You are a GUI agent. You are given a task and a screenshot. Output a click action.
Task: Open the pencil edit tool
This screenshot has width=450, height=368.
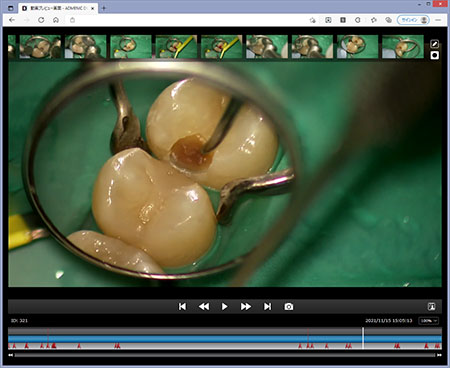click(434, 44)
